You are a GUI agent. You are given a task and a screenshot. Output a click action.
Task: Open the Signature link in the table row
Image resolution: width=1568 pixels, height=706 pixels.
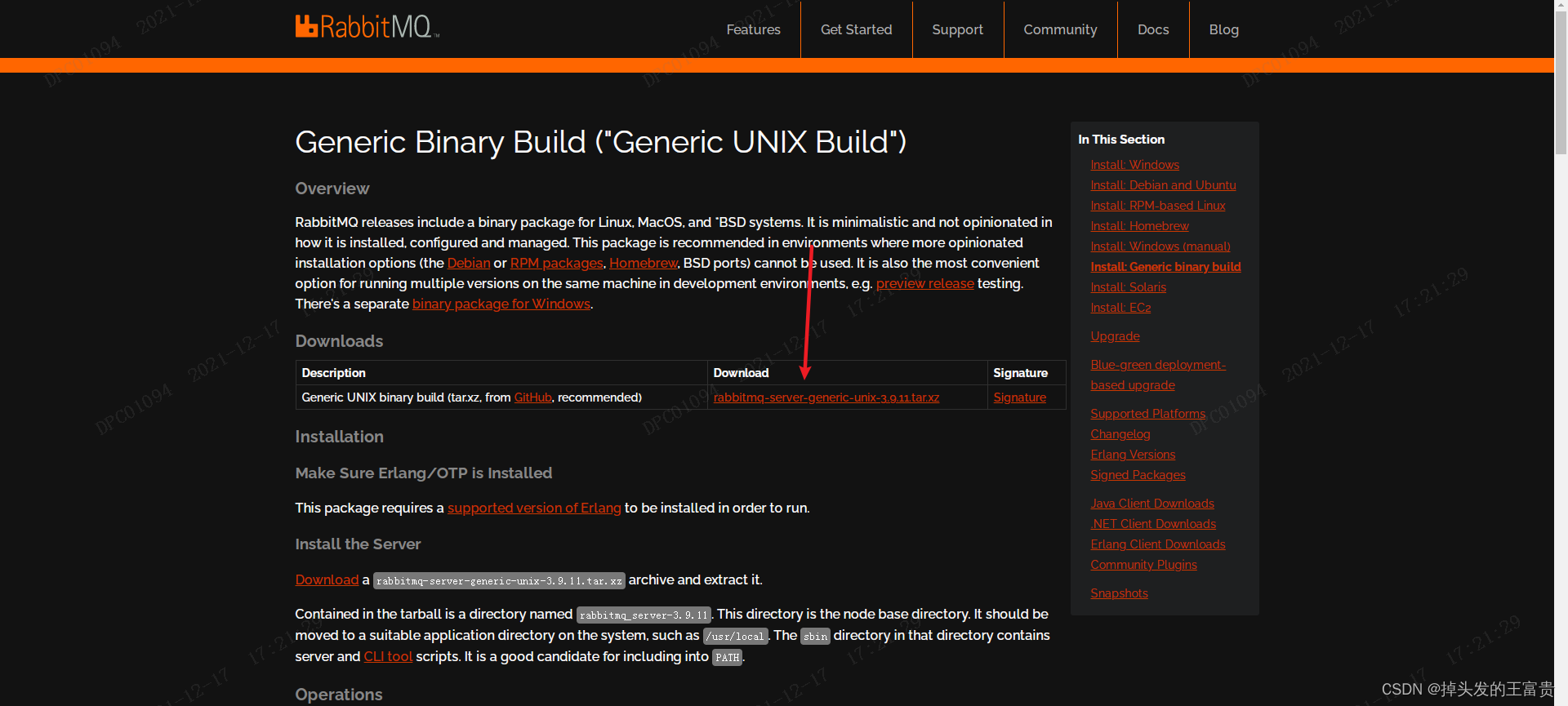[x=1019, y=397]
